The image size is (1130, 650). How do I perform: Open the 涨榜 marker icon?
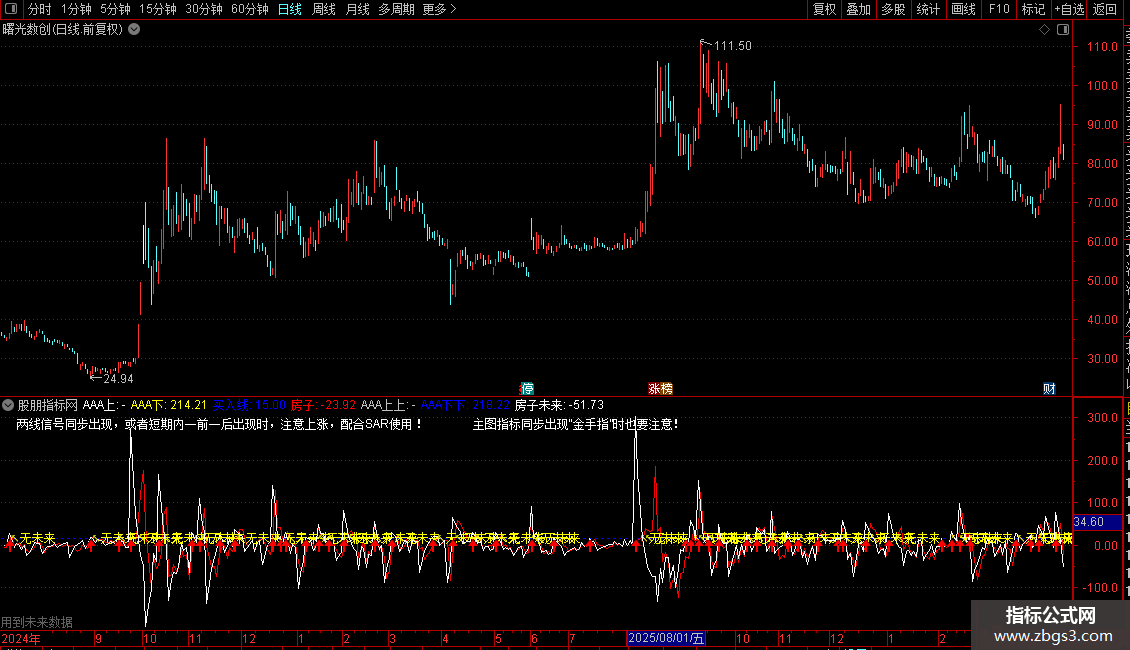pos(660,388)
